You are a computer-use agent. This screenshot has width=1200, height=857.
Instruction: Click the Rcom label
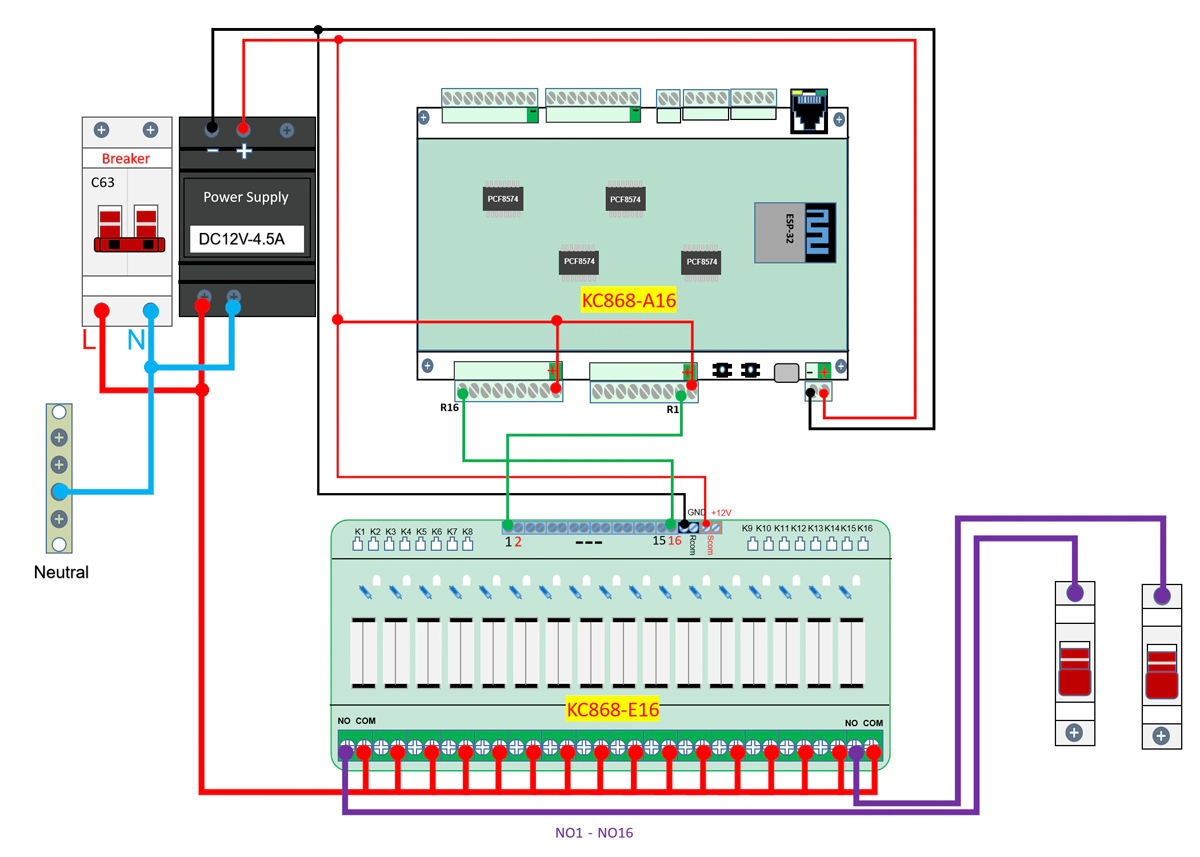point(692,545)
